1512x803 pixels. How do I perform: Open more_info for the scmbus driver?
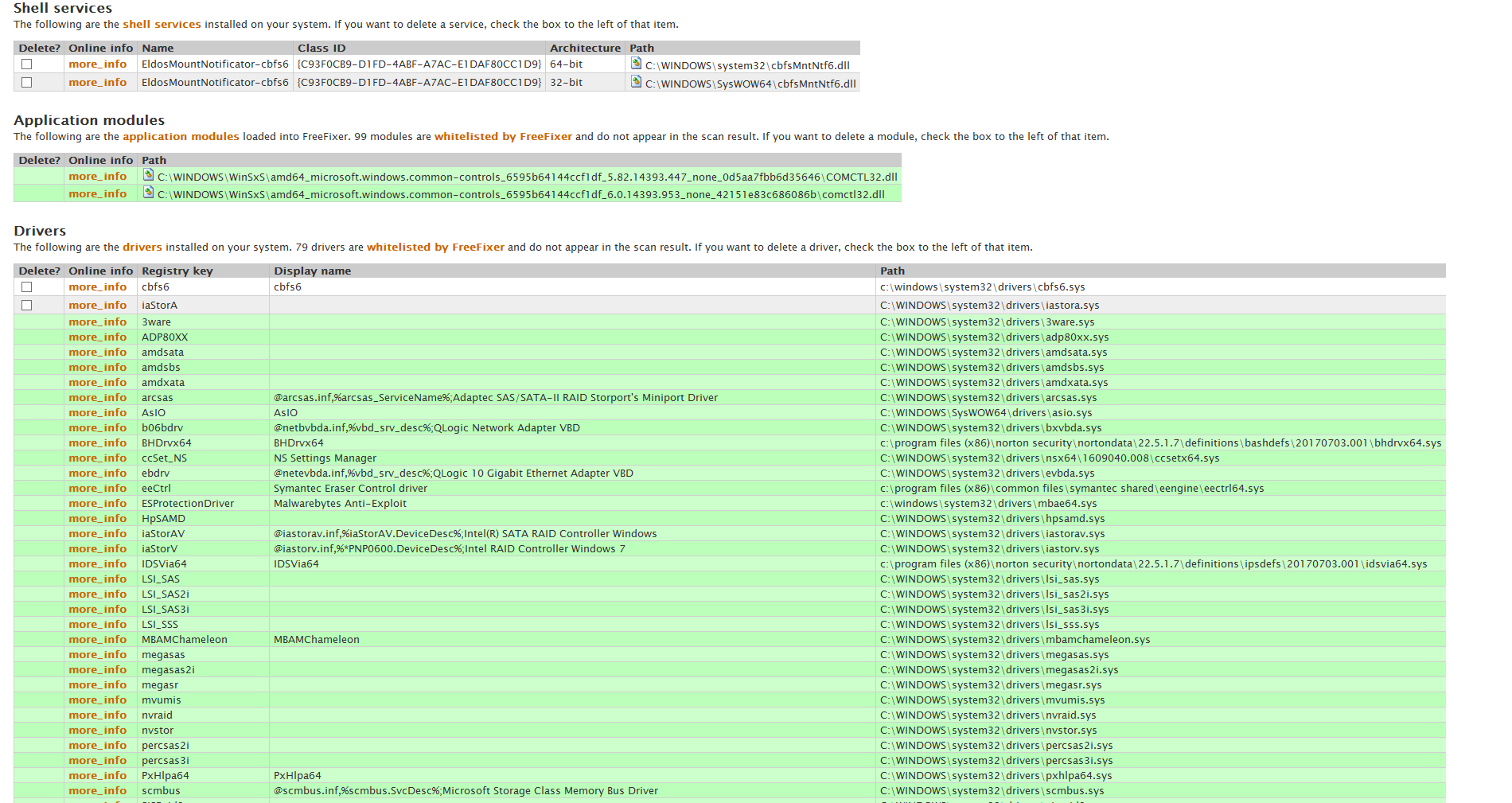[97, 791]
